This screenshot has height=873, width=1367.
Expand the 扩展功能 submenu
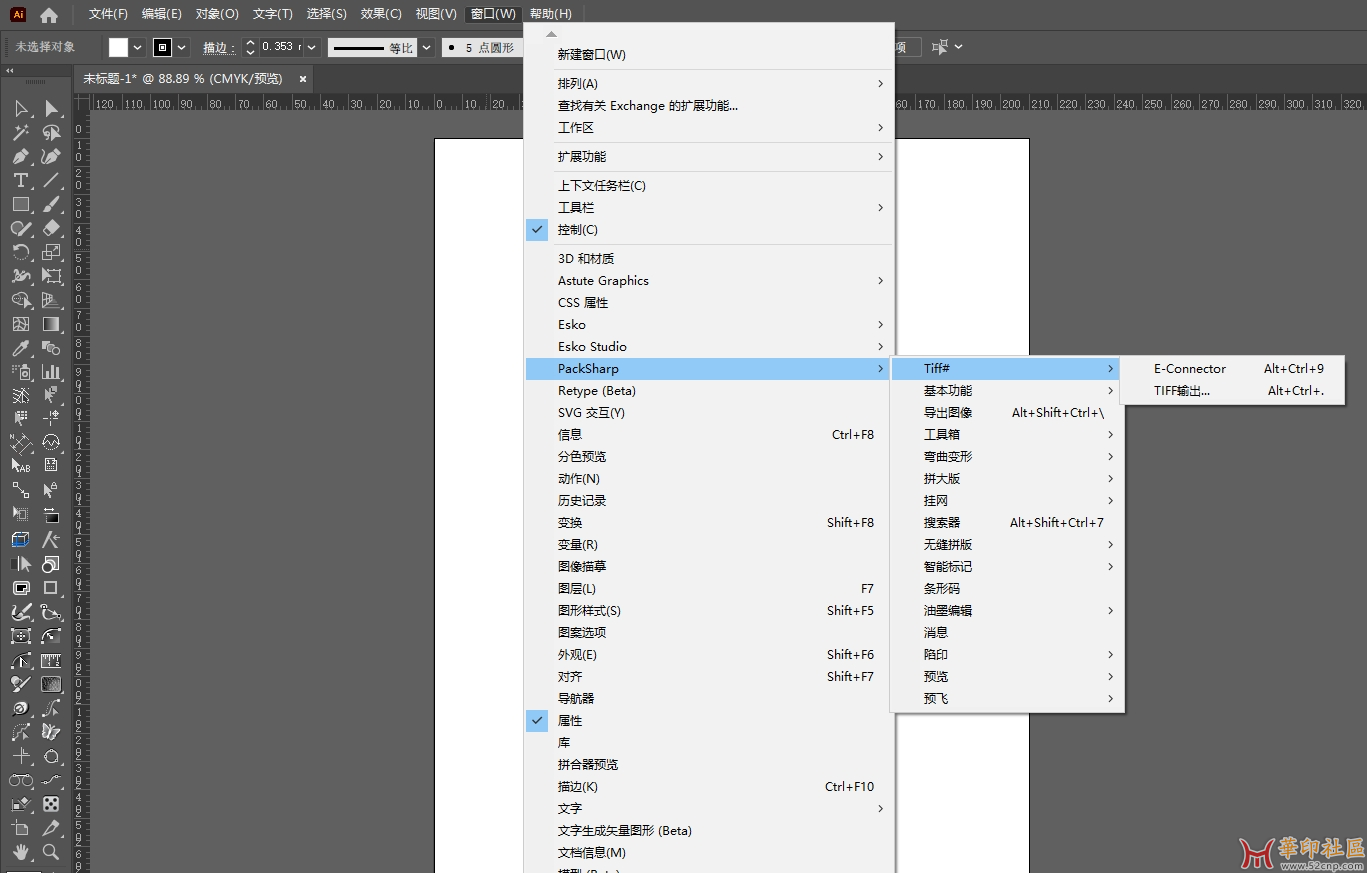coord(709,157)
